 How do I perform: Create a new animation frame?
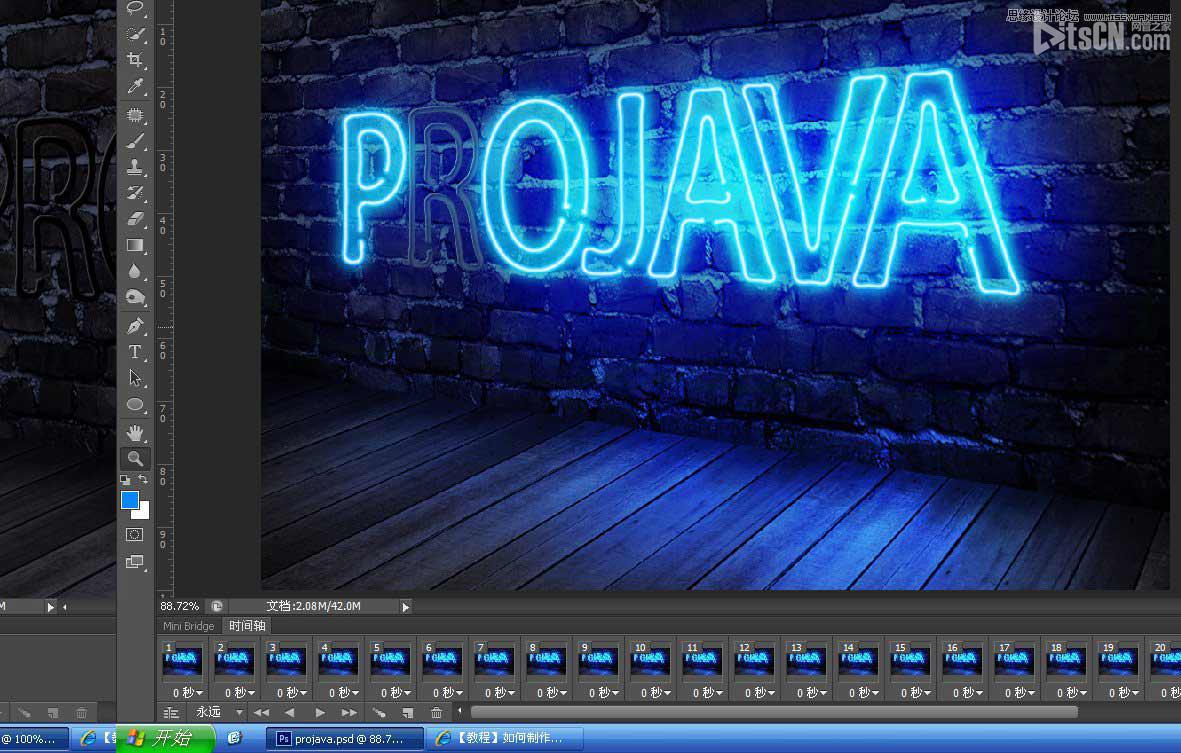tap(407, 712)
